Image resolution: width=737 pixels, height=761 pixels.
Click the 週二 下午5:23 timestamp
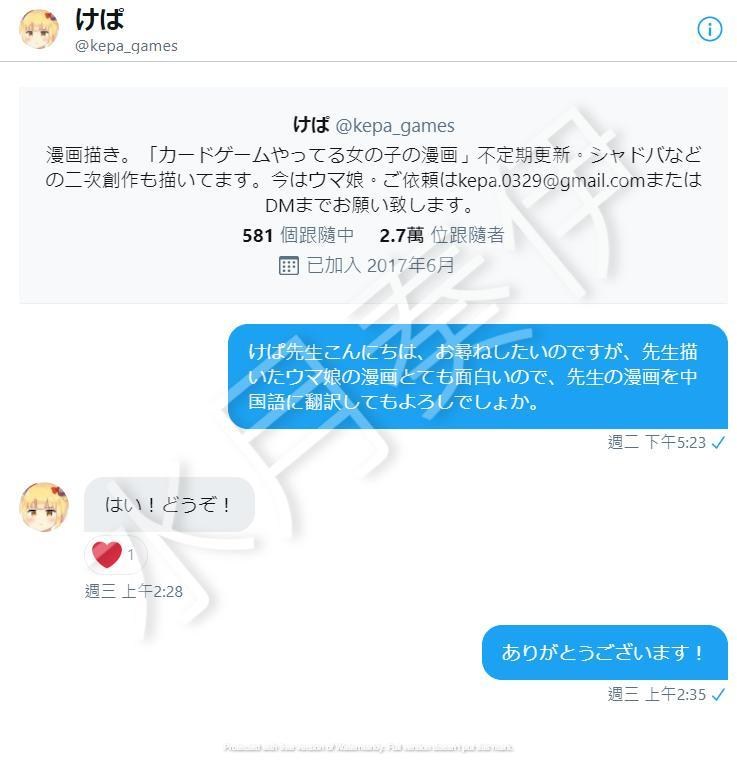pos(656,443)
